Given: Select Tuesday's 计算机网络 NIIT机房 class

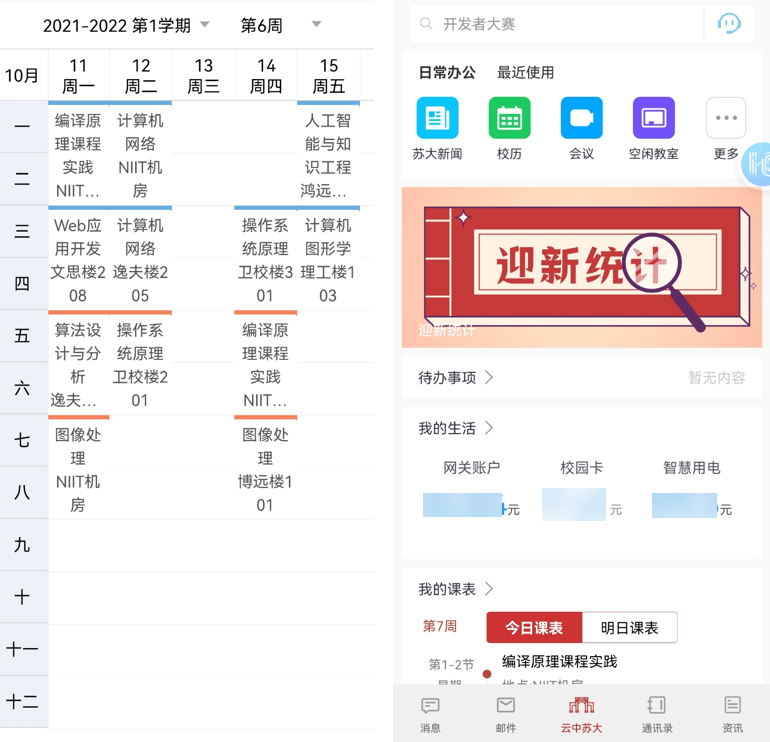Looking at the screenshot, I should (140, 154).
